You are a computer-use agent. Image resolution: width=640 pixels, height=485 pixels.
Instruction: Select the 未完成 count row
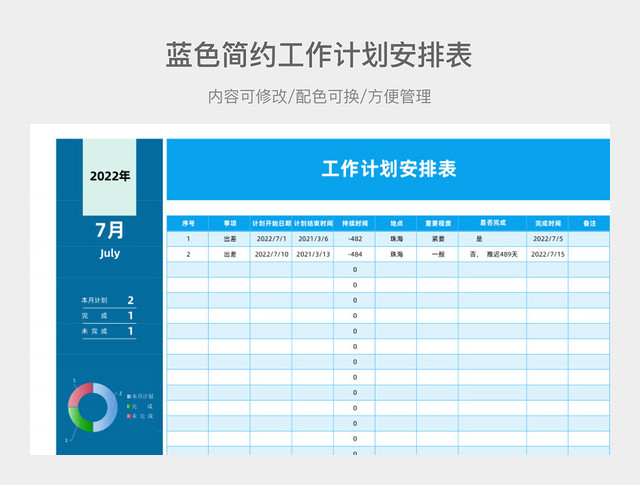tap(109, 331)
